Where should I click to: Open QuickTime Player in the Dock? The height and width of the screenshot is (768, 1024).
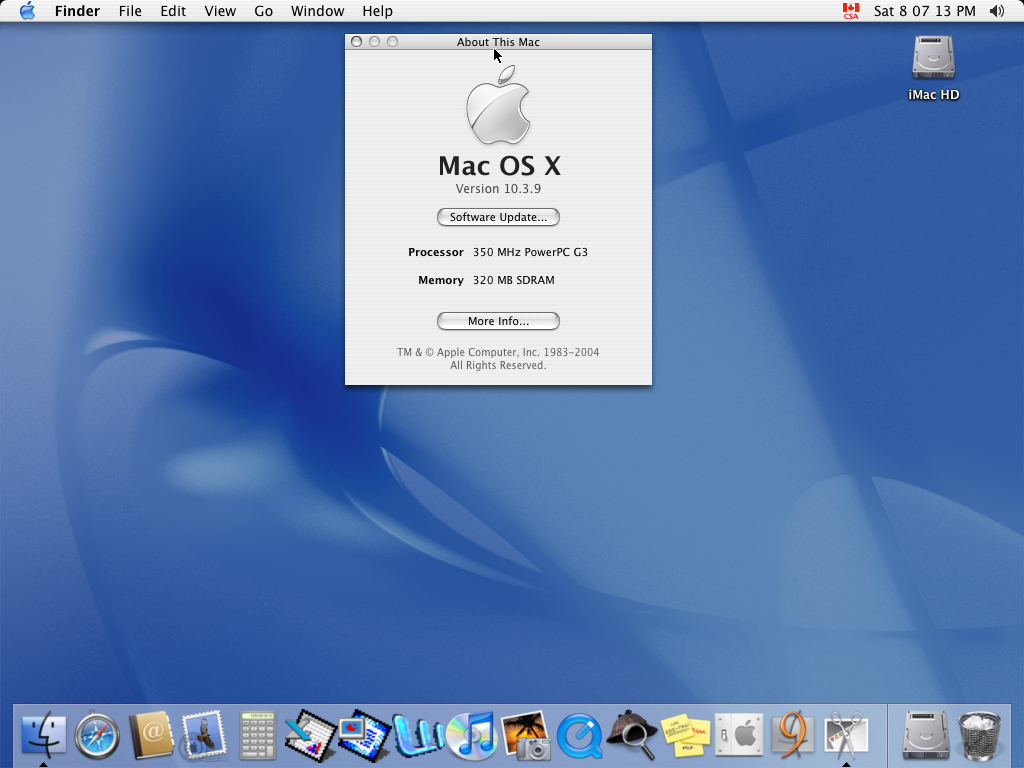(579, 737)
